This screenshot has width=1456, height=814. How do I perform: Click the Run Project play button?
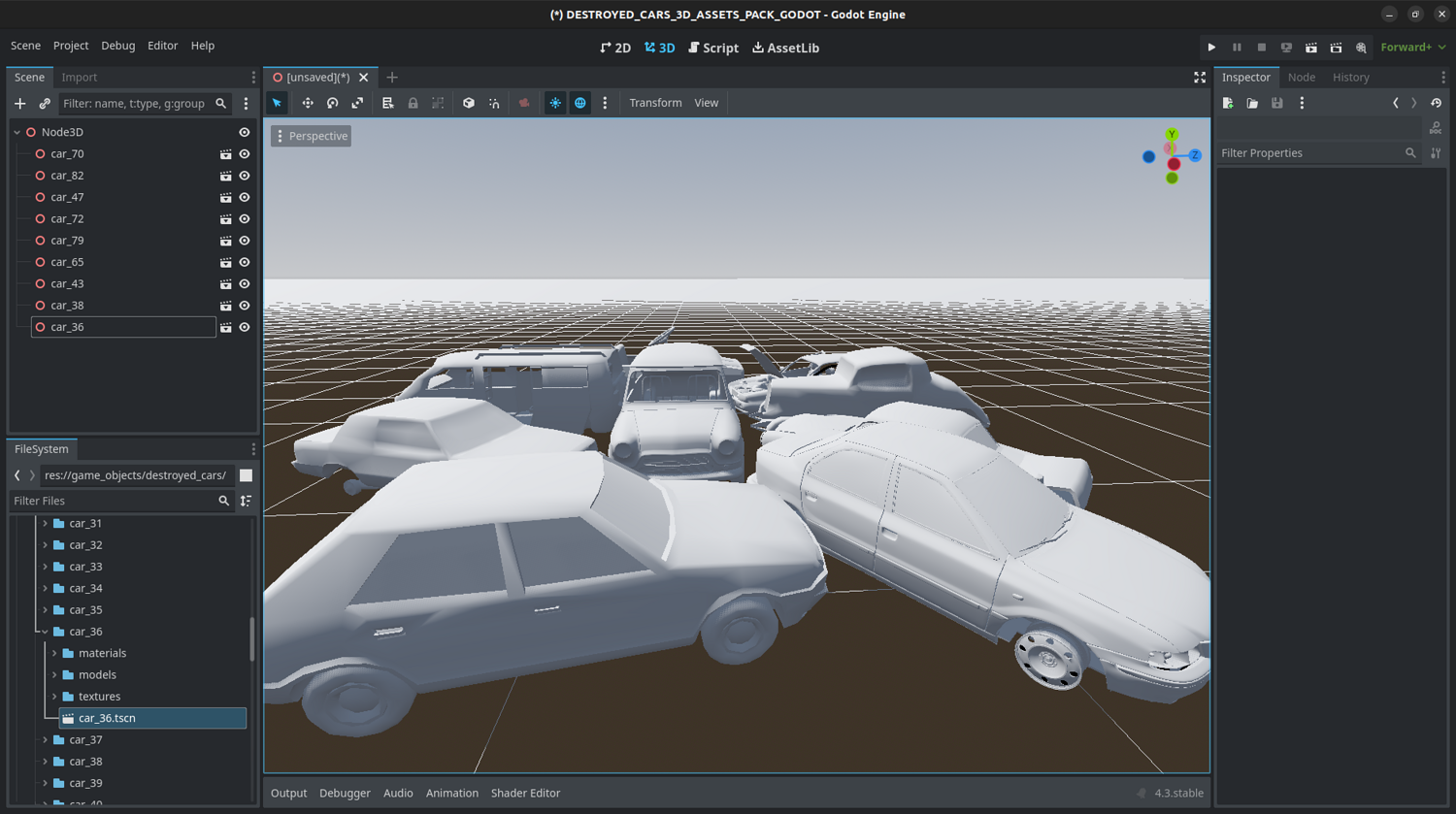[x=1211, y=48]
